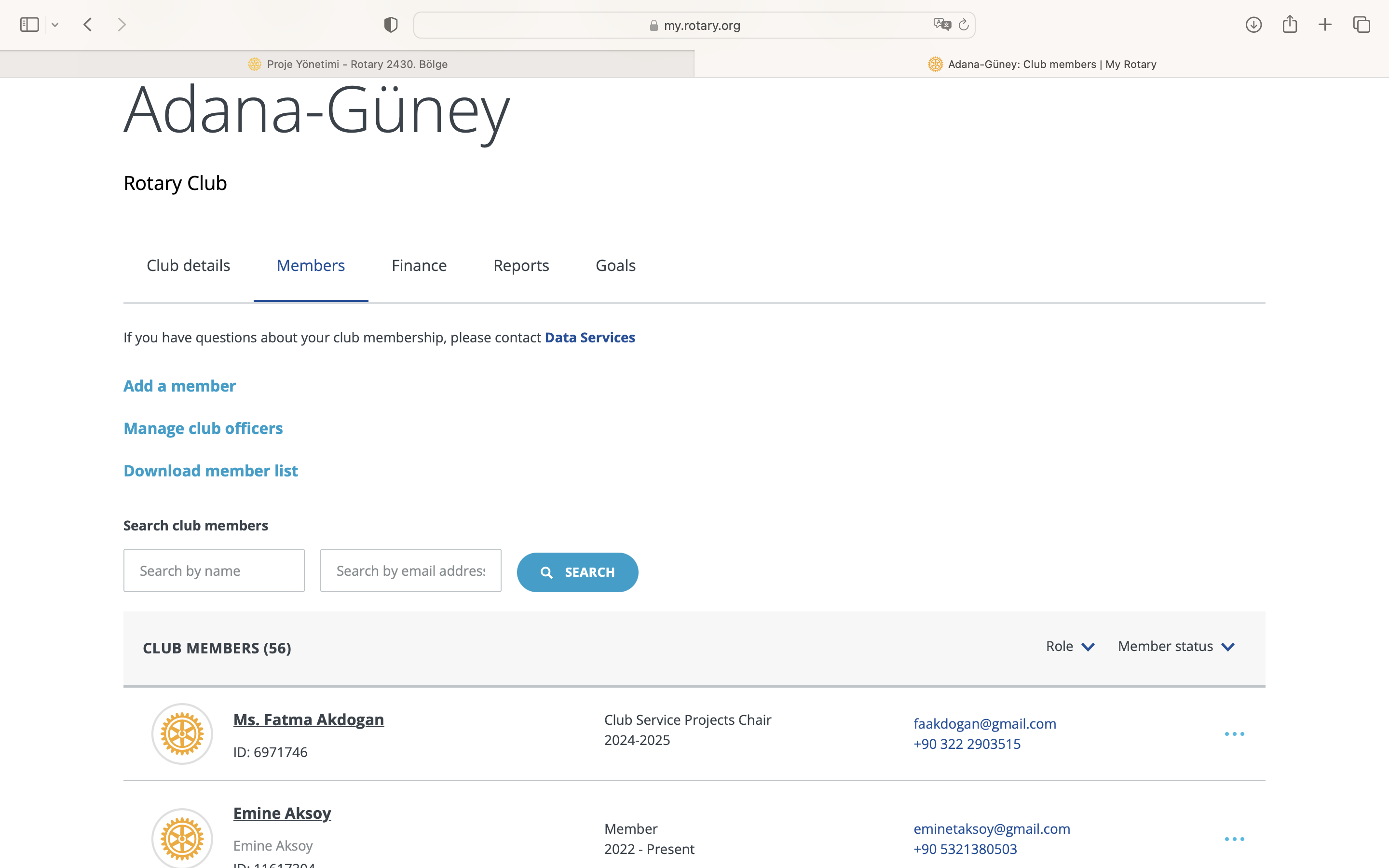
Task: Open more options for Emine Aksoy
Action: click(x=1235, y=839)
